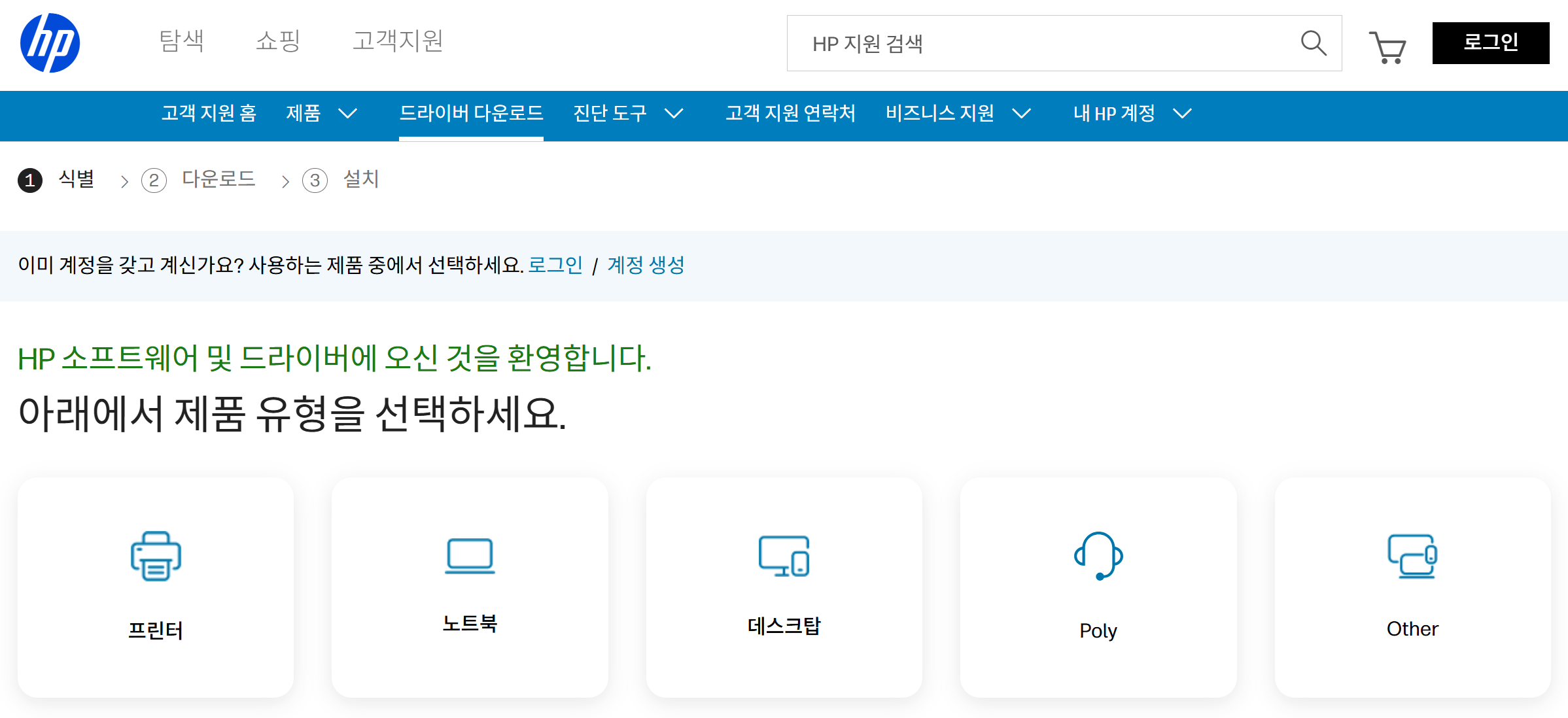Viewport: 1568px width, 718px height.
Task: Click the black 로그인 button
Action: tap(1490, 43)
